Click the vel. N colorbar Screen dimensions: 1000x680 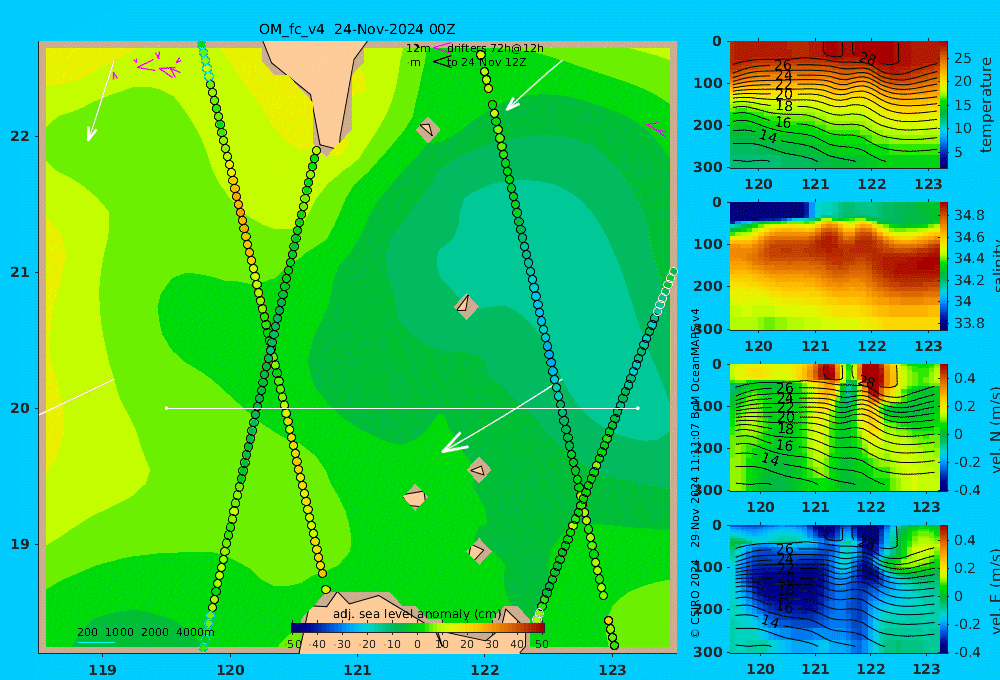(944, 427)
